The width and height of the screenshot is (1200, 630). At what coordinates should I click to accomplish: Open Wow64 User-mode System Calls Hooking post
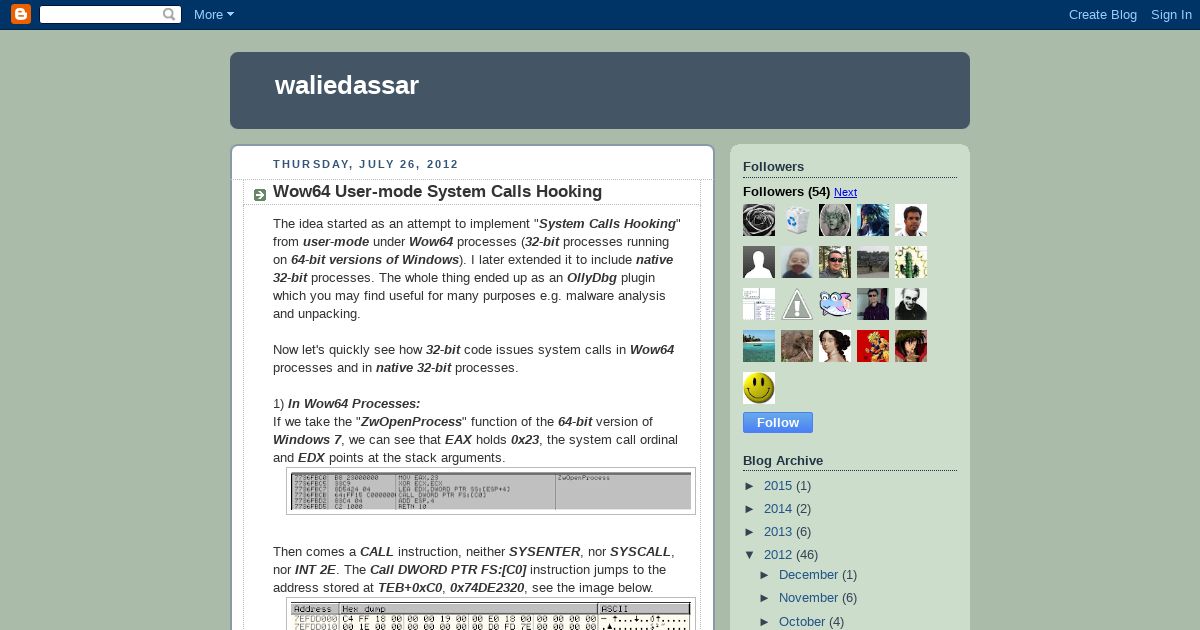click(437, 191)
